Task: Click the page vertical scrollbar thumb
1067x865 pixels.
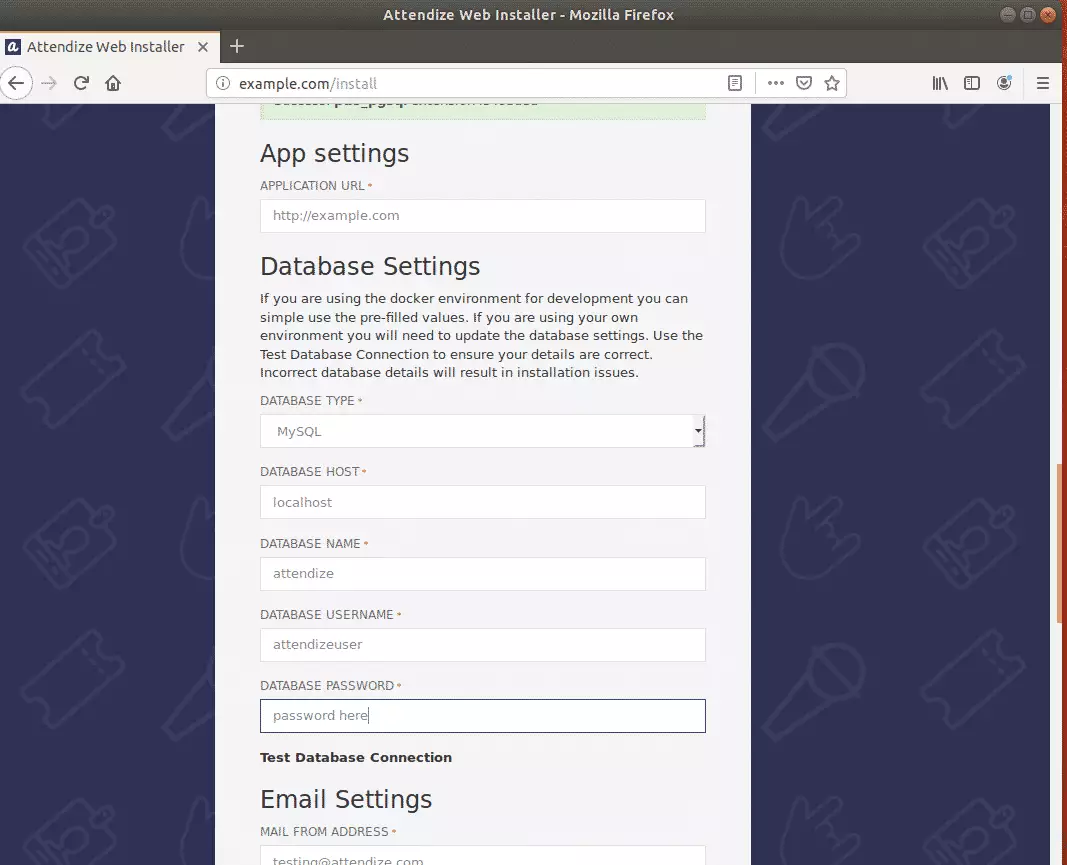Action: point(1059,543)
